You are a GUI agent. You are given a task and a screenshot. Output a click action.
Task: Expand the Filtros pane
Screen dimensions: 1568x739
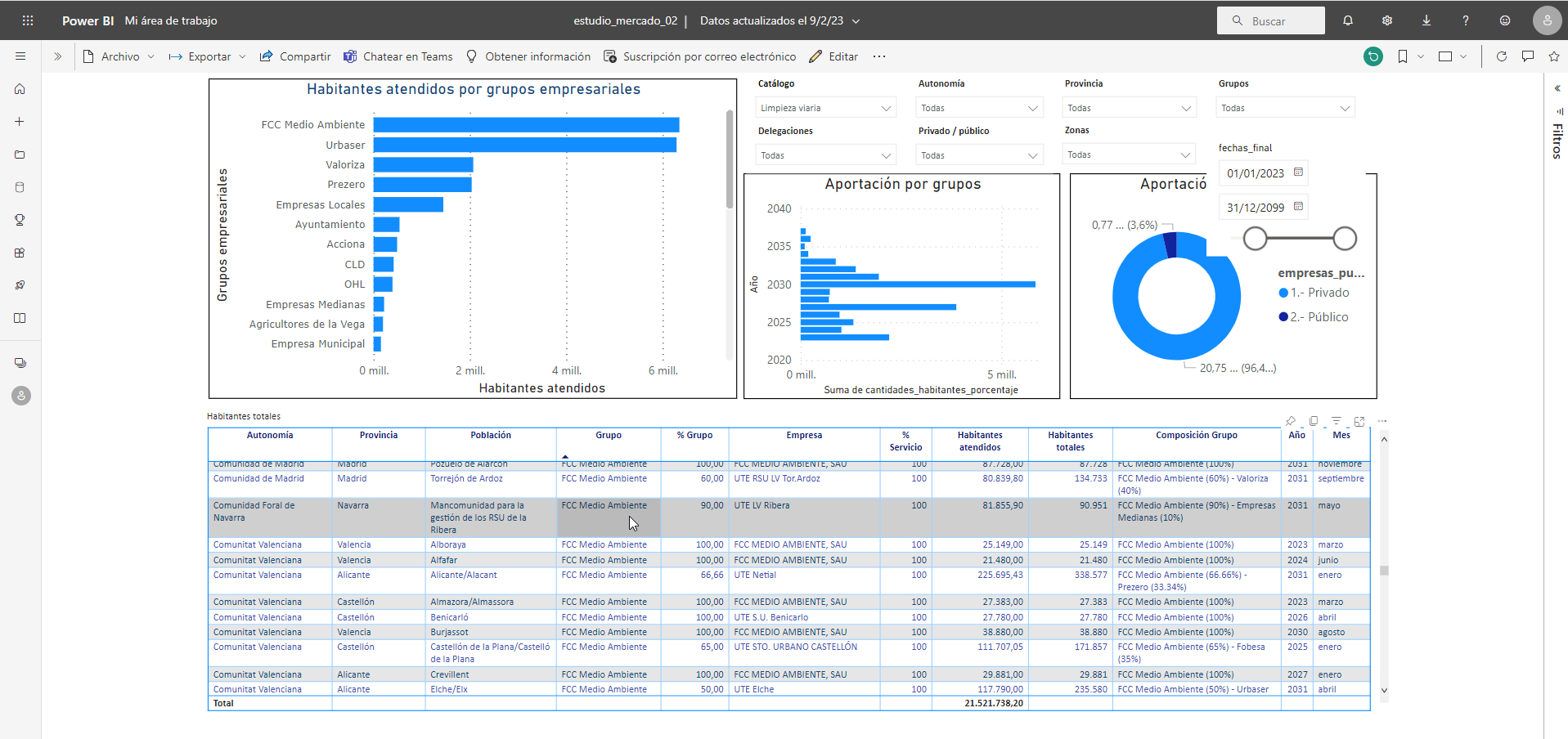tap(1557, 88)
